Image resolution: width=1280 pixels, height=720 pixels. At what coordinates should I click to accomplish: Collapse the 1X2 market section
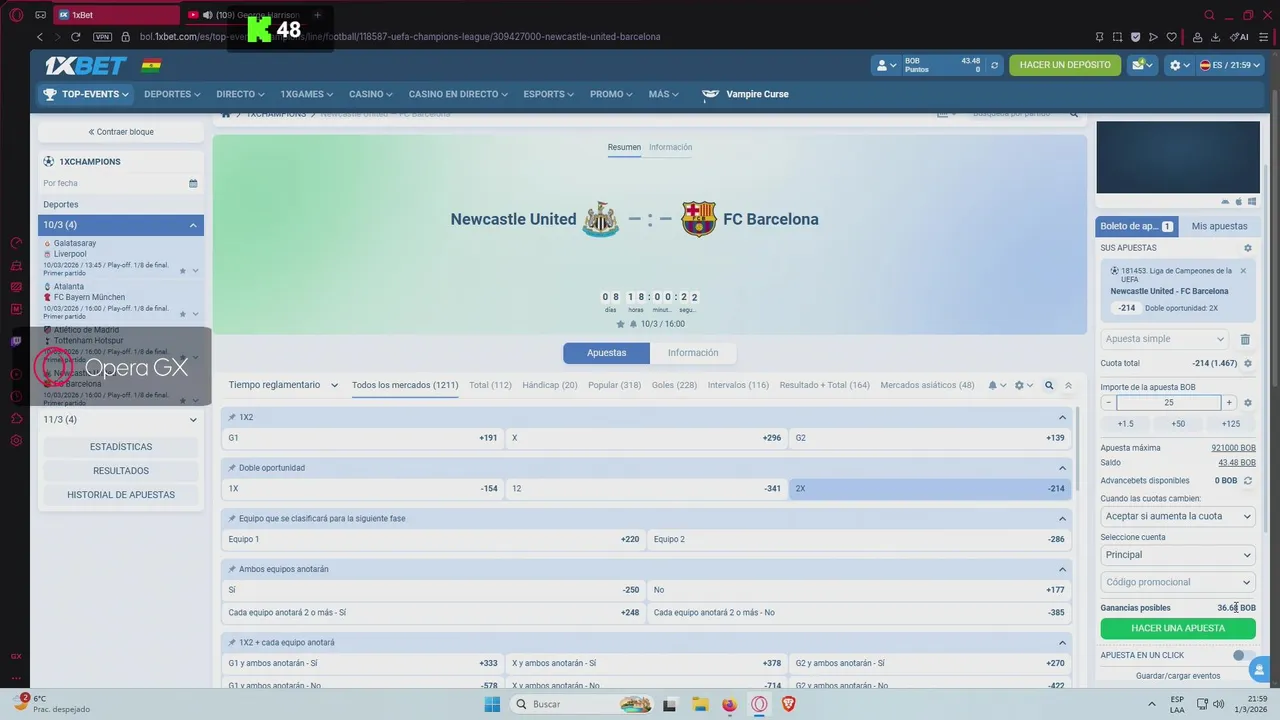click(1063, 417)
